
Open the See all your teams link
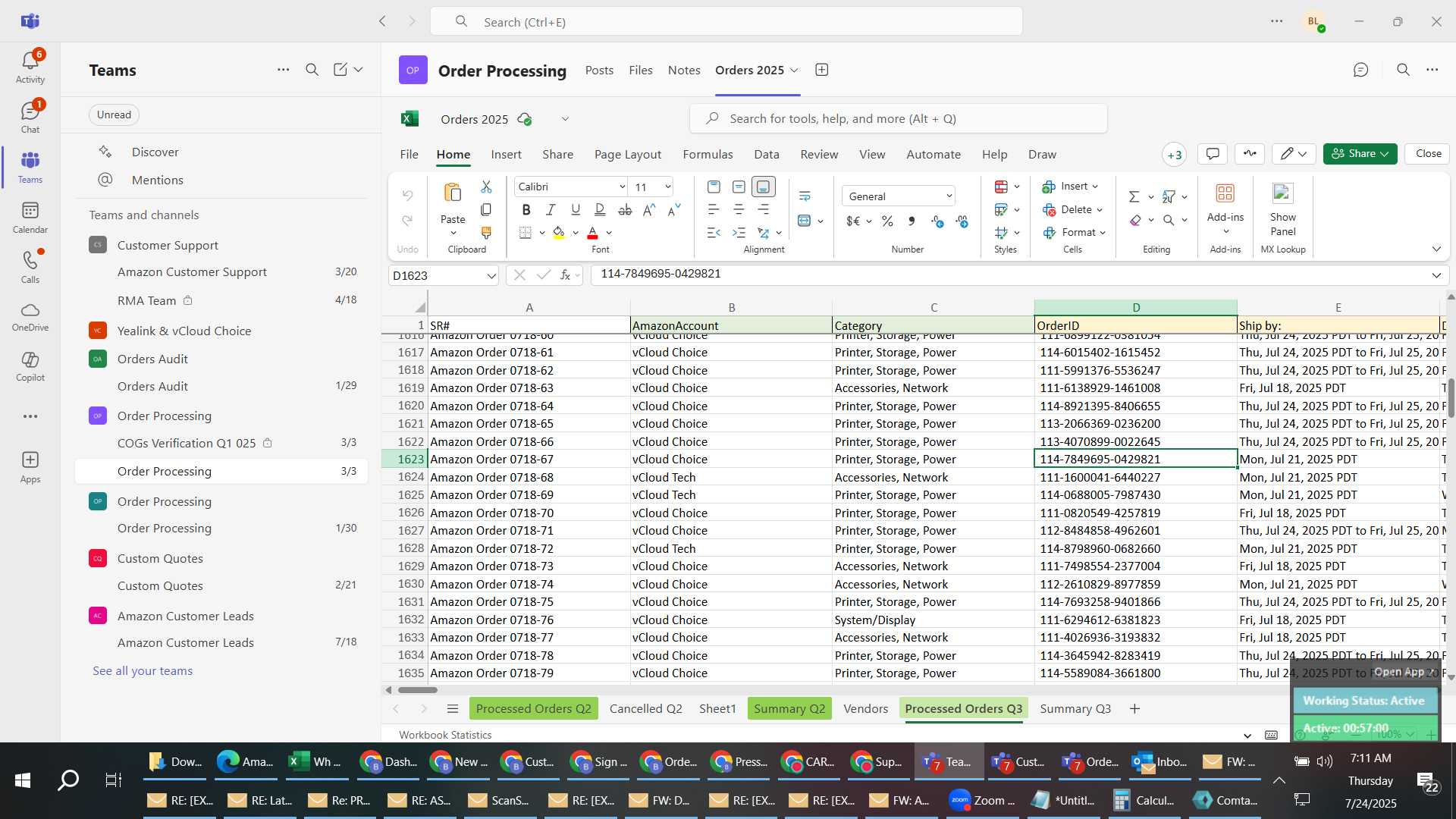tap(143, 671)
